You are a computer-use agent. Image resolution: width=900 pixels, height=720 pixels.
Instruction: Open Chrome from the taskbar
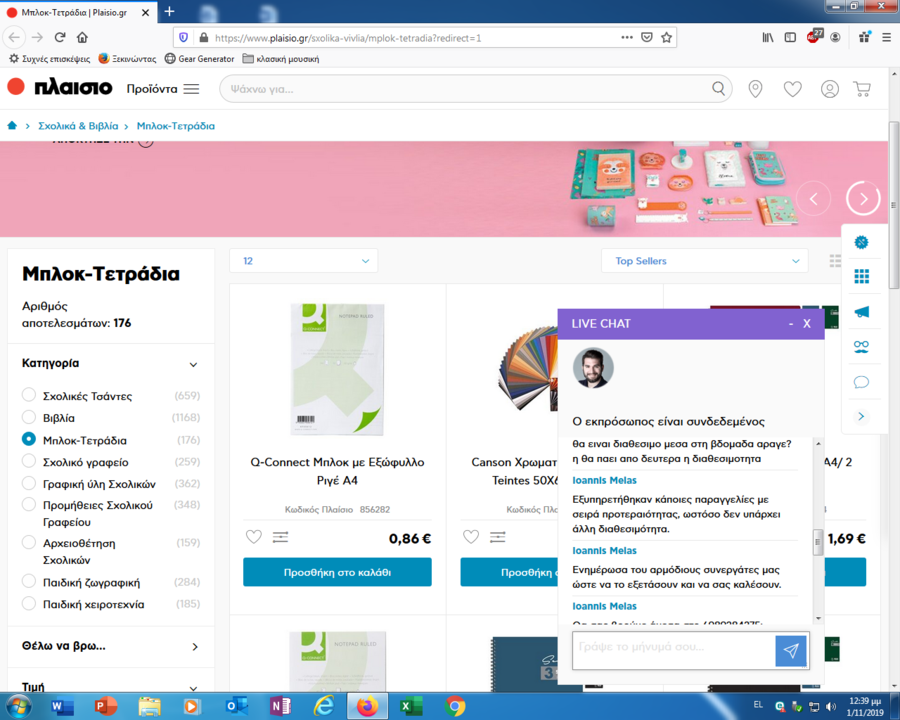pyautogui.click(x=454, y=706)
